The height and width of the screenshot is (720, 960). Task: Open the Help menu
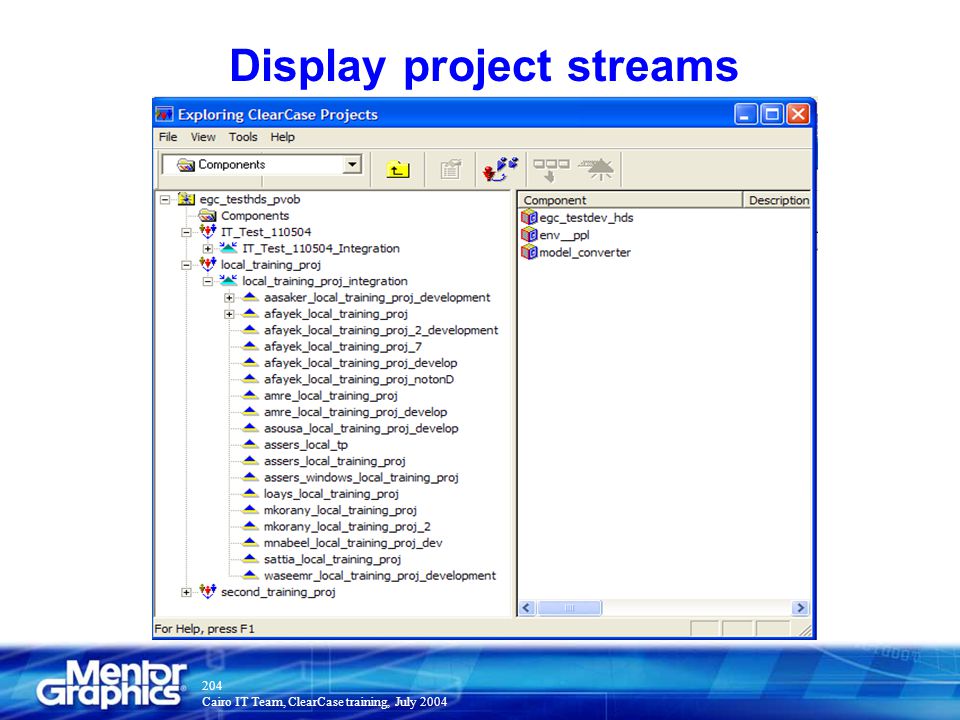282,137
